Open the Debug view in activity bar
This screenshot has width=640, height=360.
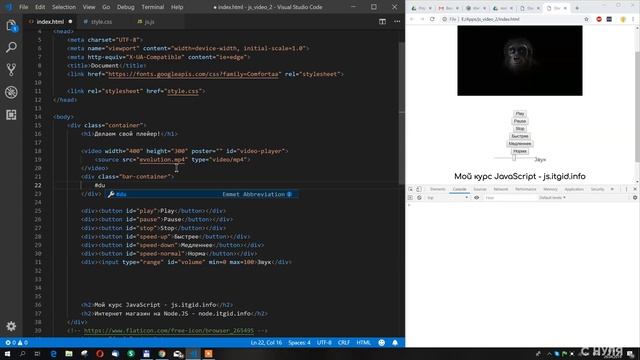coord(11,92)
